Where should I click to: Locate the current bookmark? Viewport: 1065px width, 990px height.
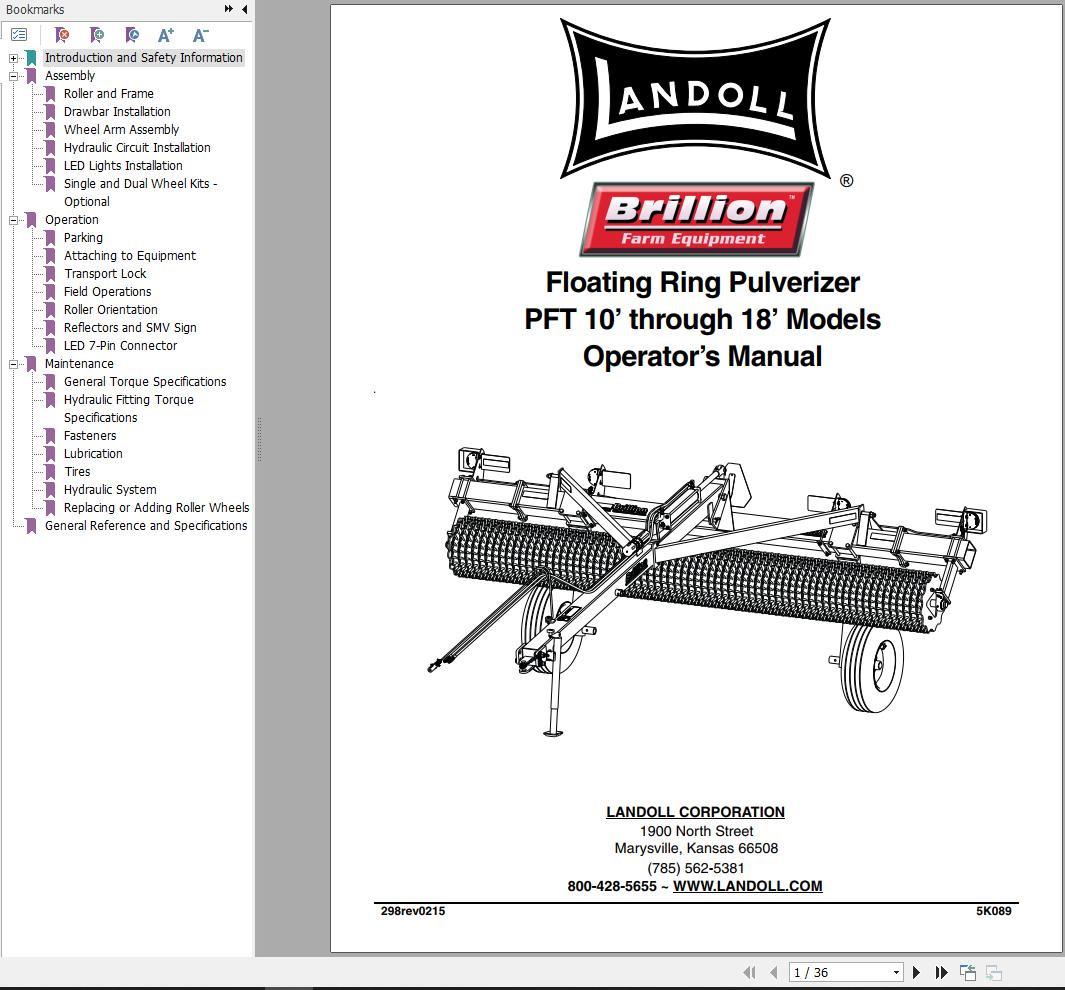pos(131,34)
